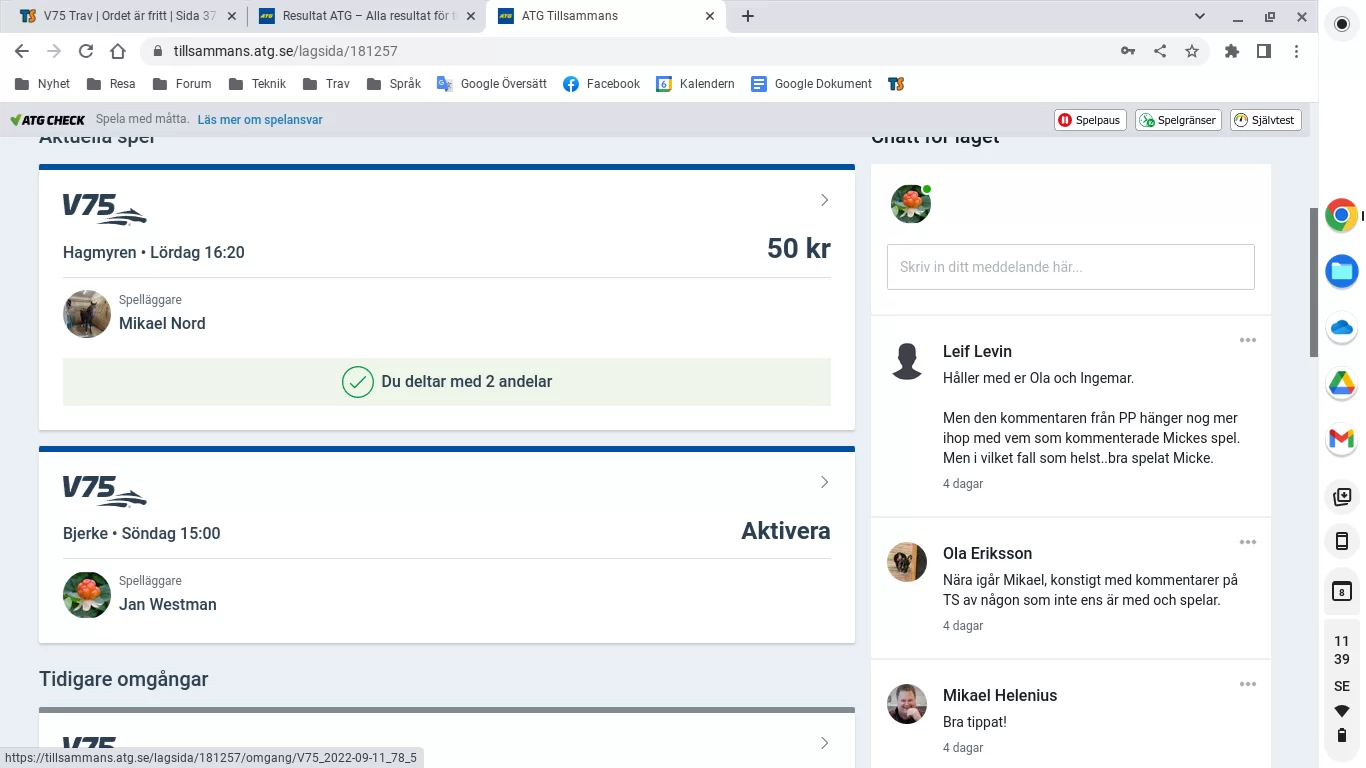The height and width of the screenshot is (768, 1366).
Task: Open Spelgränser settings
Action: click(x=1178, y=120)
